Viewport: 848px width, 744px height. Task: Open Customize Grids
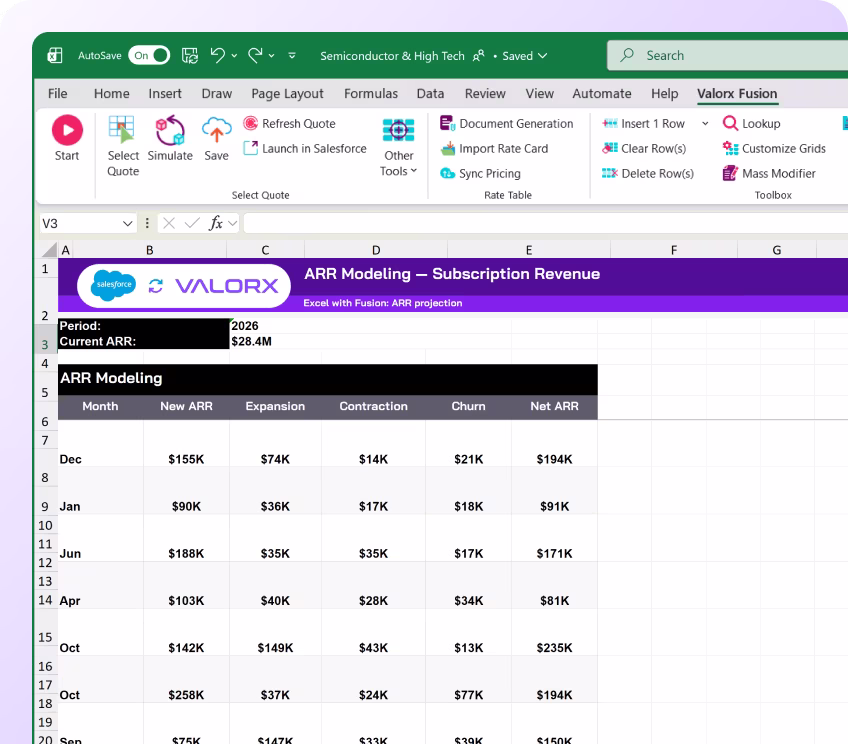coord(774,148)
